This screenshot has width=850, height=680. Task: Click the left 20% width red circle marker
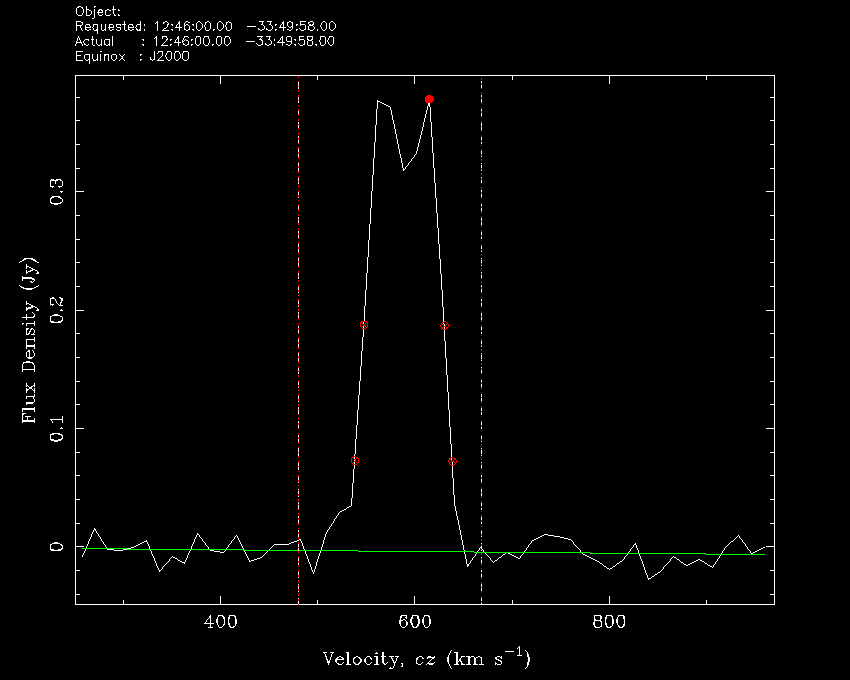355,461
